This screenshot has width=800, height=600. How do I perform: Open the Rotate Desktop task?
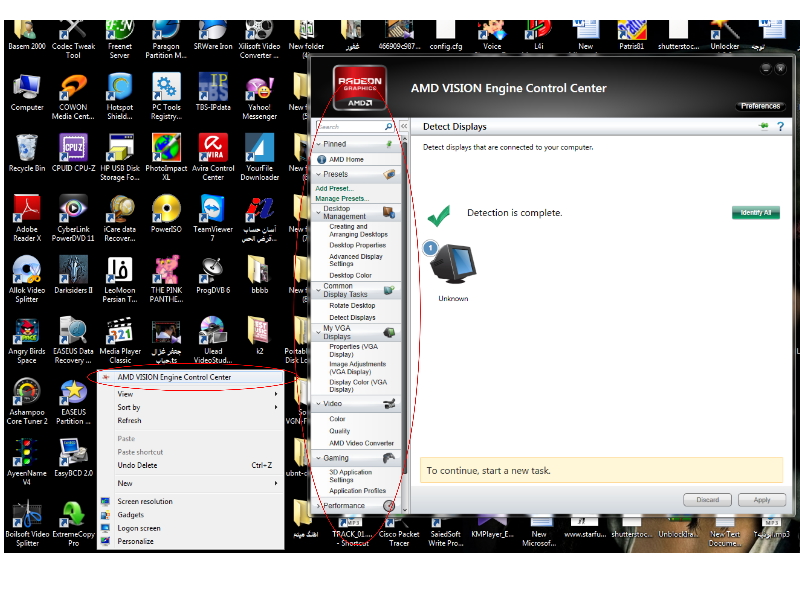352,306
